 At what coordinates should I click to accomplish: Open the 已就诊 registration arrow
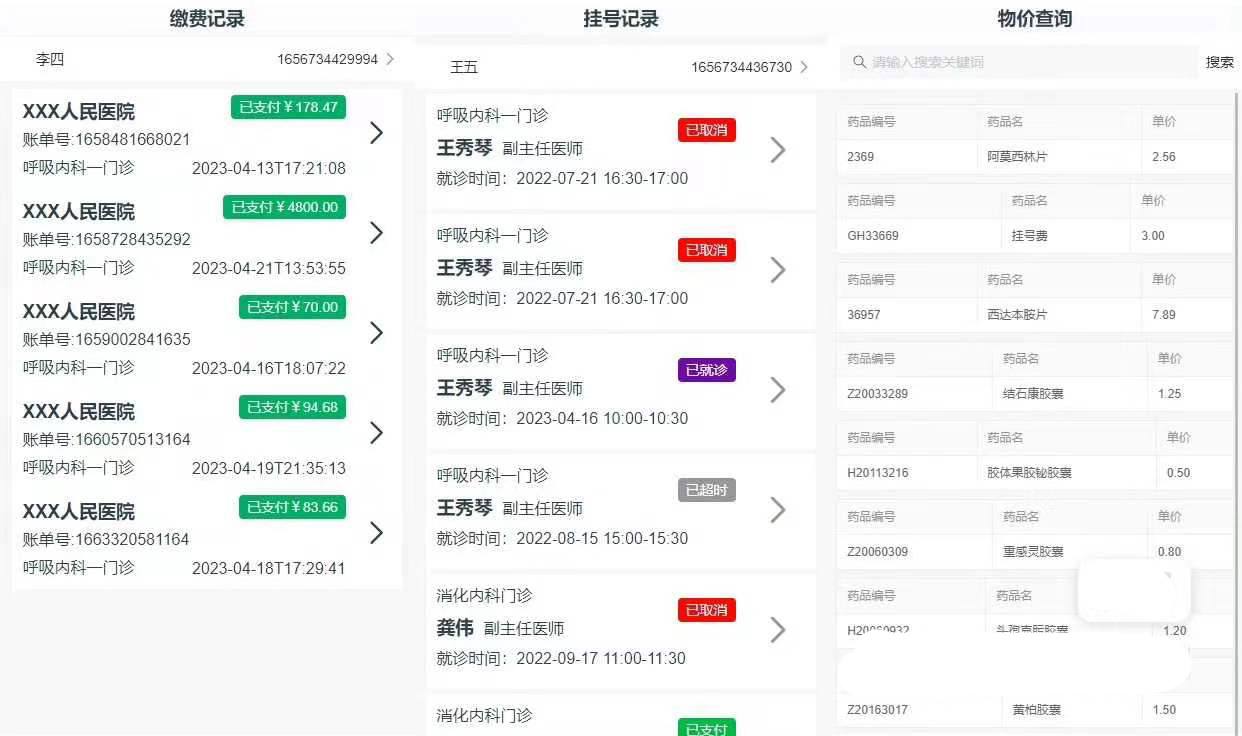coord(777,390)
